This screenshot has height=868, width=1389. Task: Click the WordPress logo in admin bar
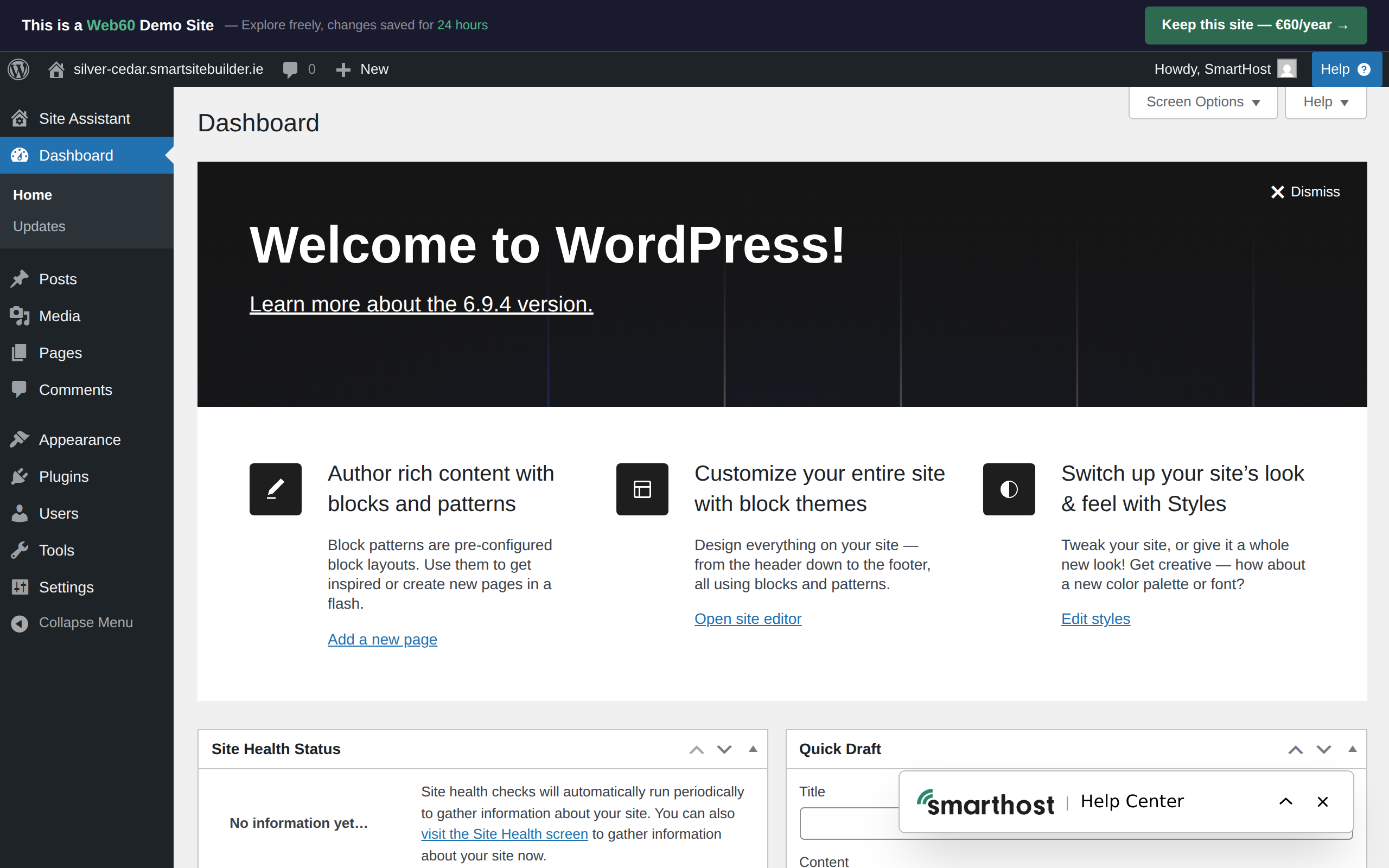pos(18,69)
